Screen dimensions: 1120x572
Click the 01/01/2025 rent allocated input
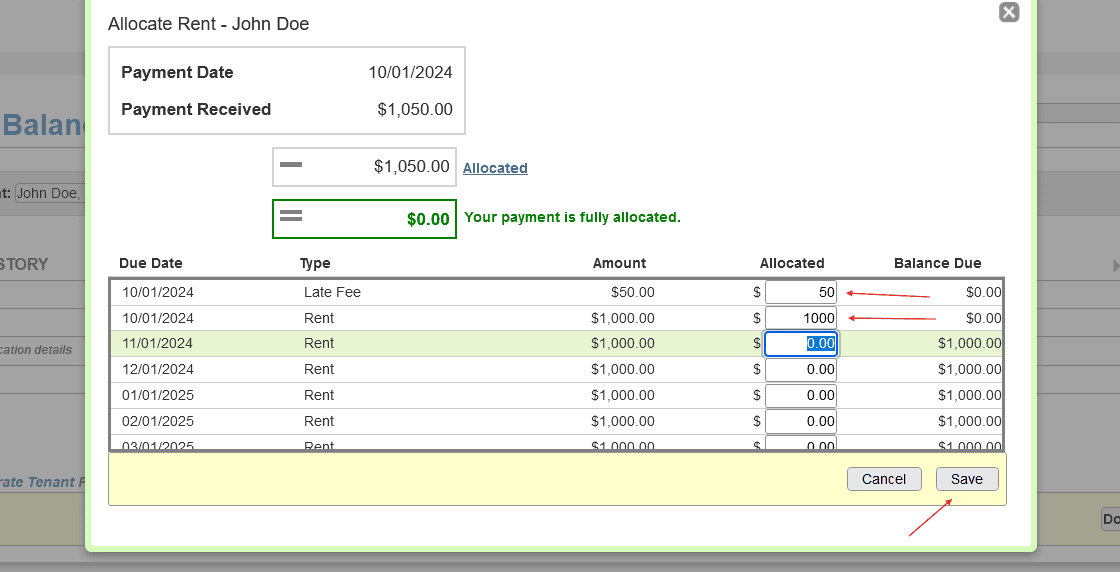click(x=800, y=395)
